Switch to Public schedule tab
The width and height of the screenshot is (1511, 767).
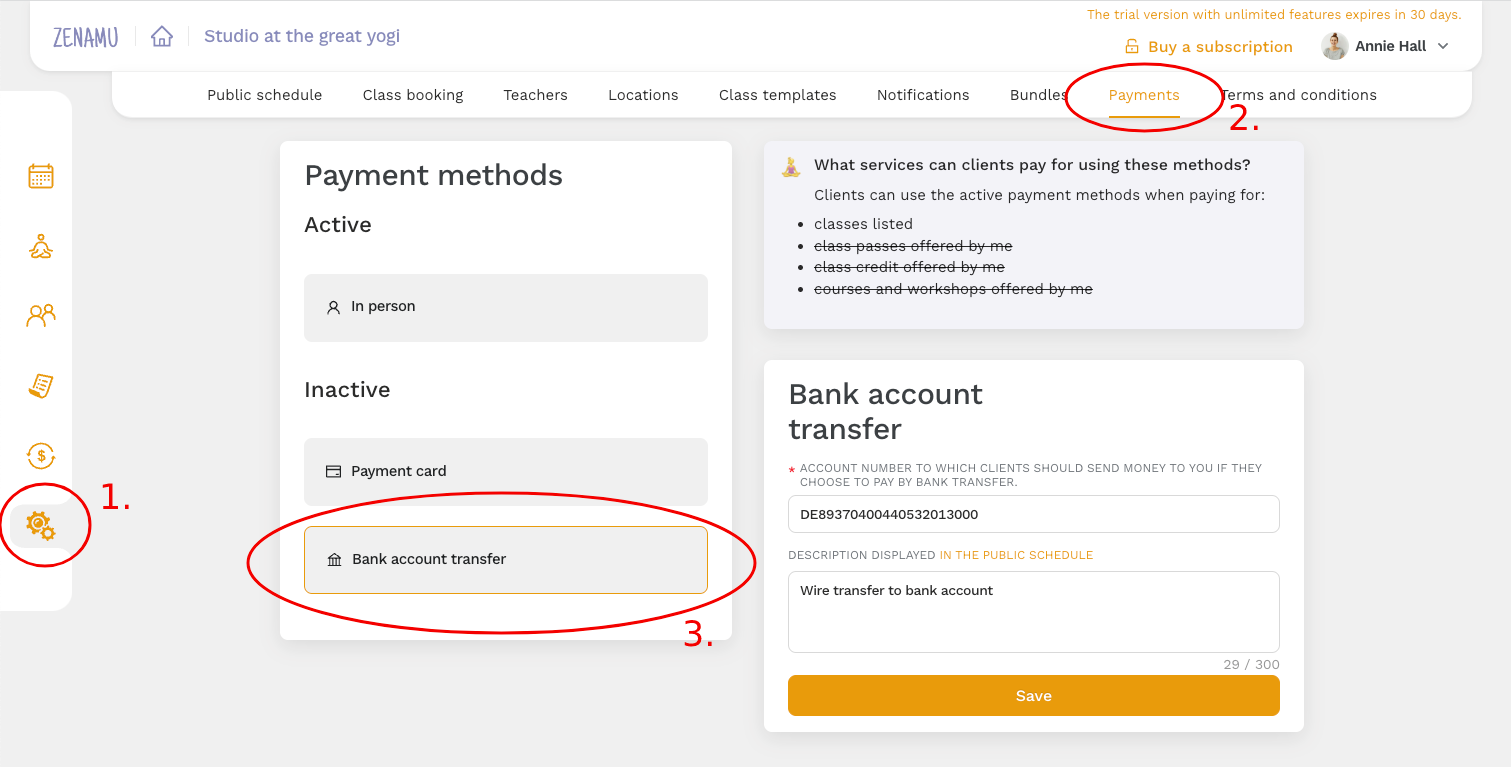(265, 95)
